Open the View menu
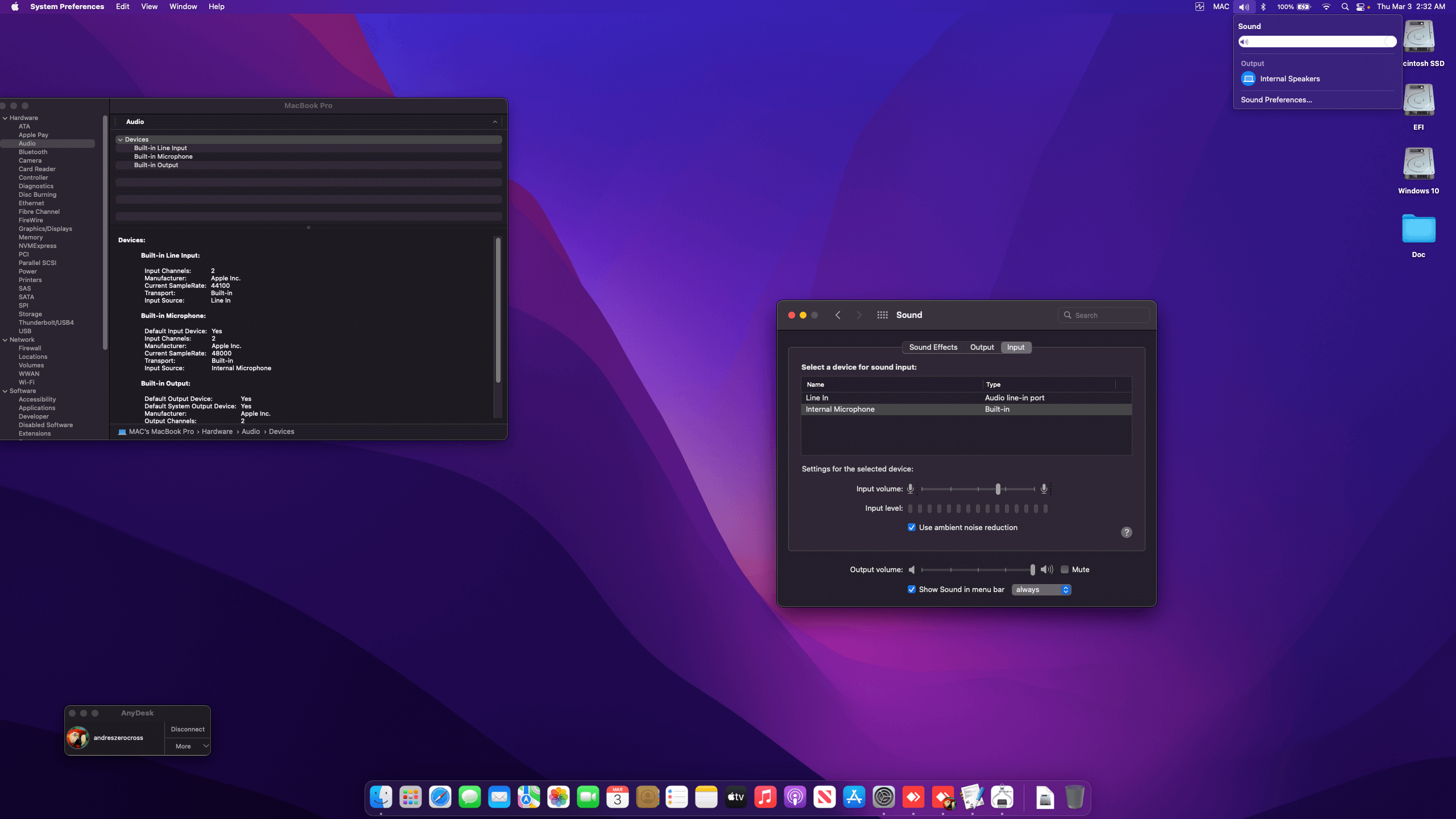The width and height of the screenshot is (1456, 819). [x=149, y=7]
